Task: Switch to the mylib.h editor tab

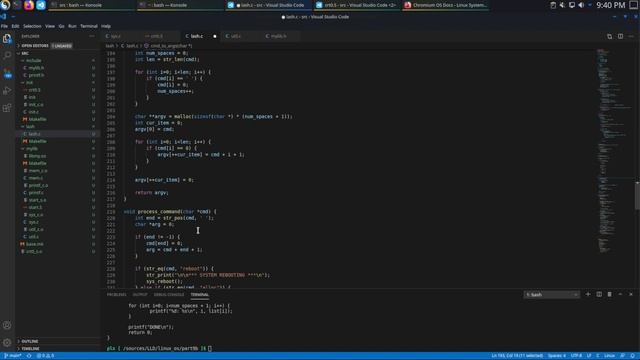Action: pyautogui.click(x=279, y=36)
